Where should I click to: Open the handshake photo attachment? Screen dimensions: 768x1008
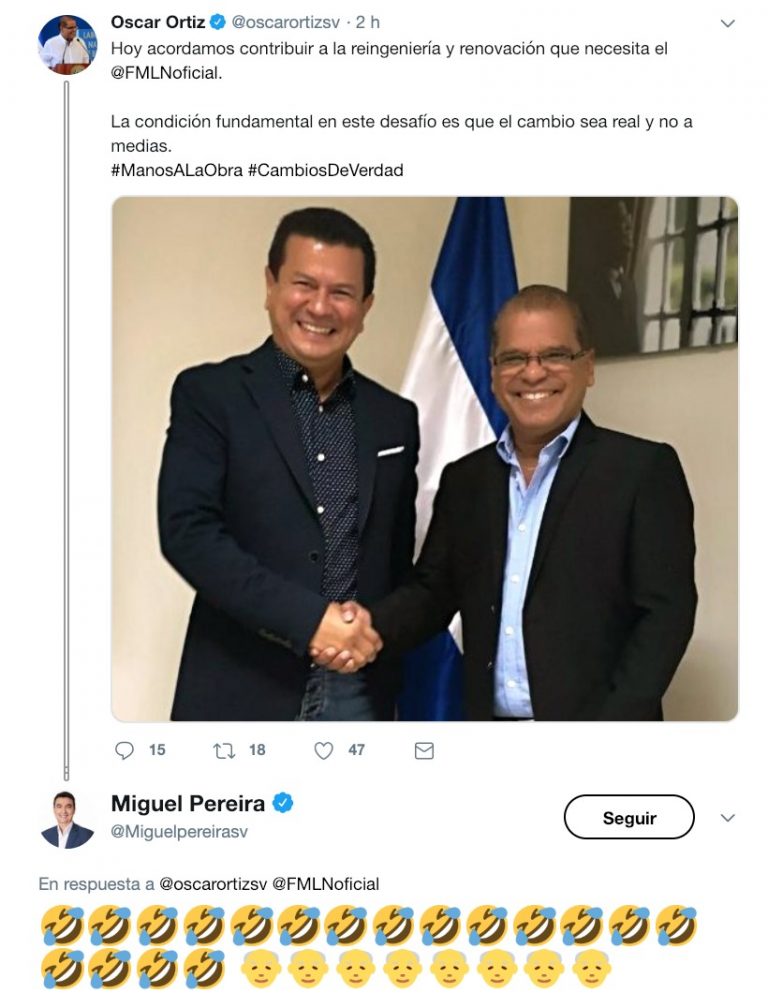(424, 458)
